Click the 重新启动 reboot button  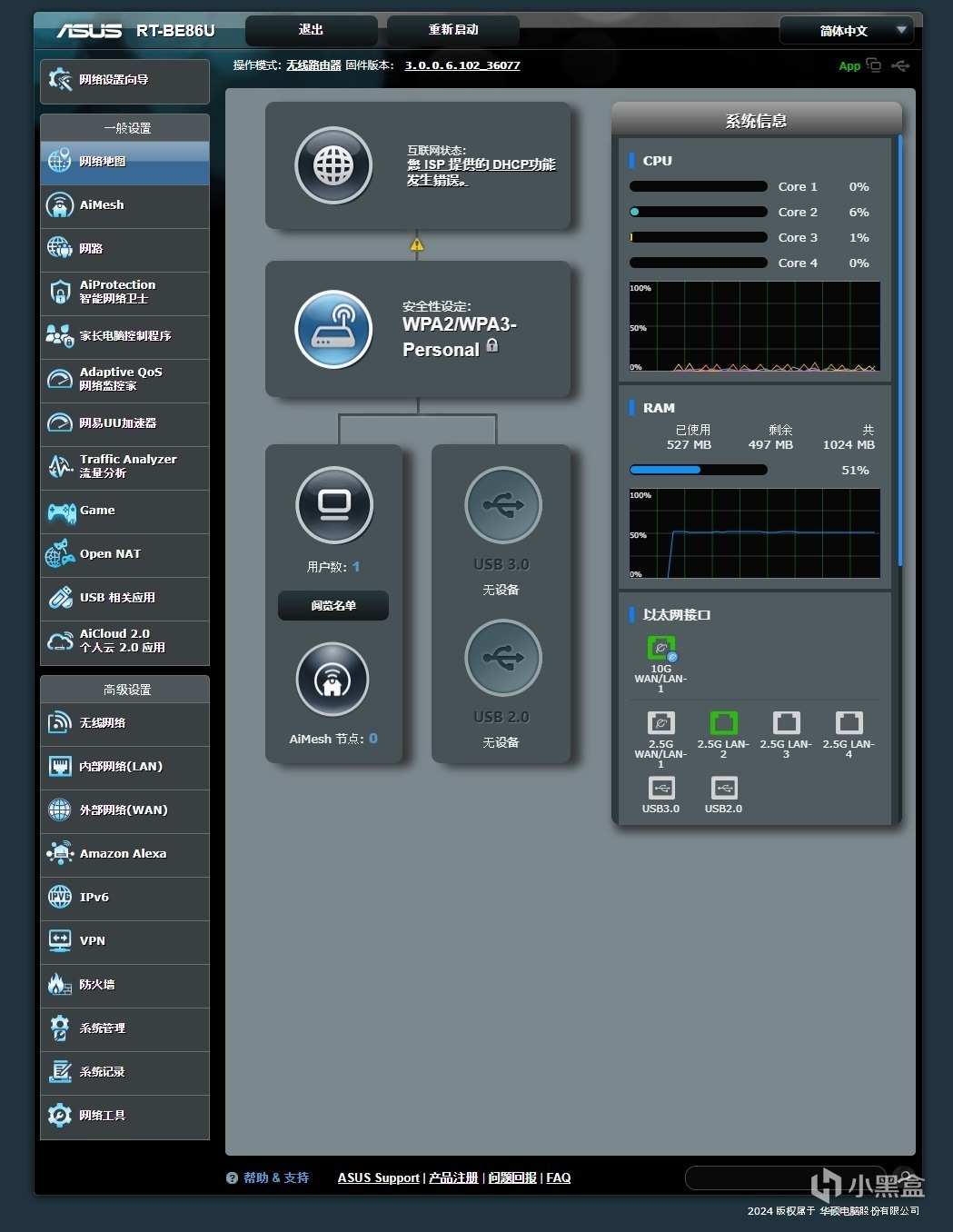[453, 30]
